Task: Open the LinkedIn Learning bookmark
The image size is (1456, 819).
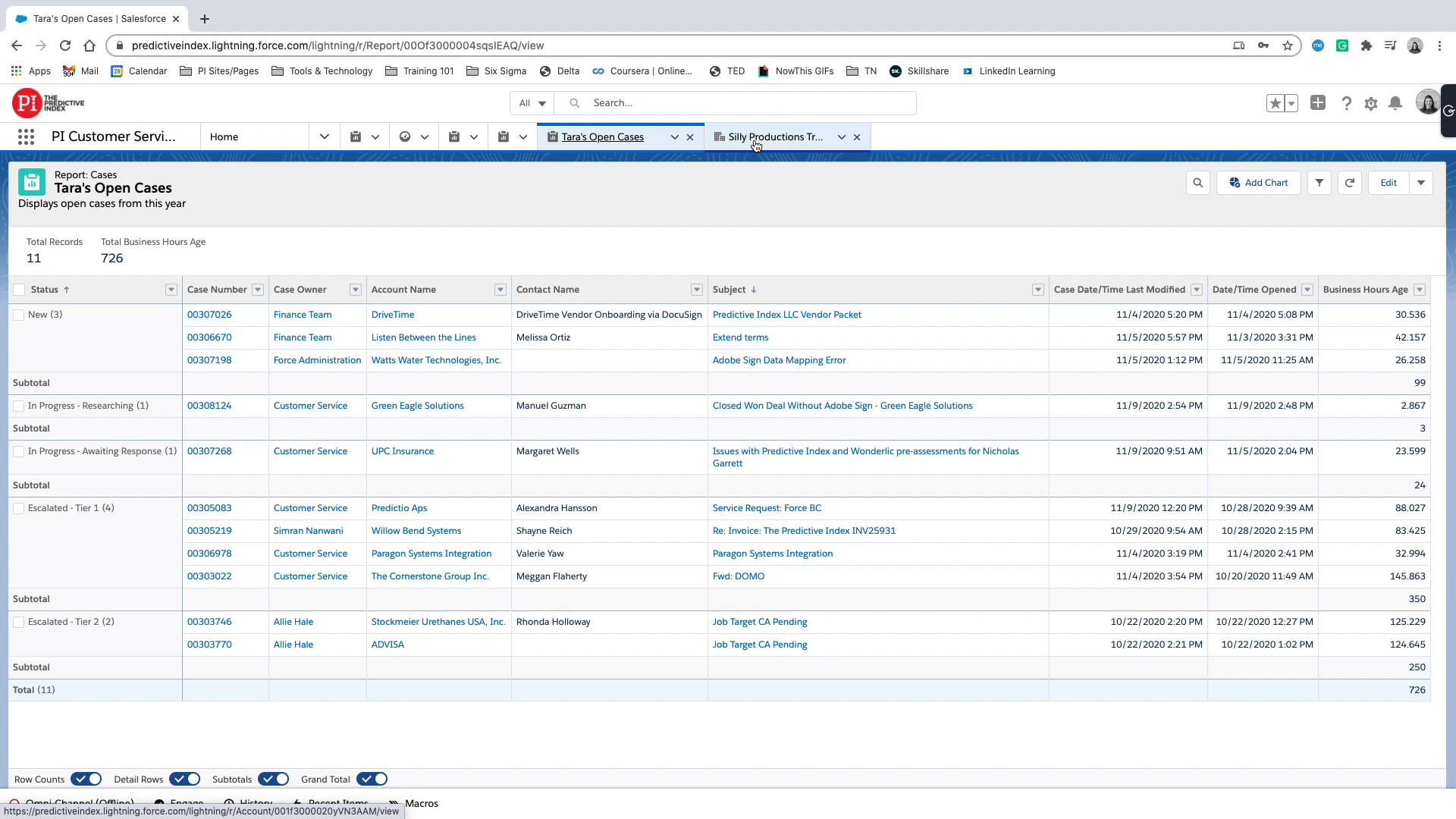Action: 1009,71
